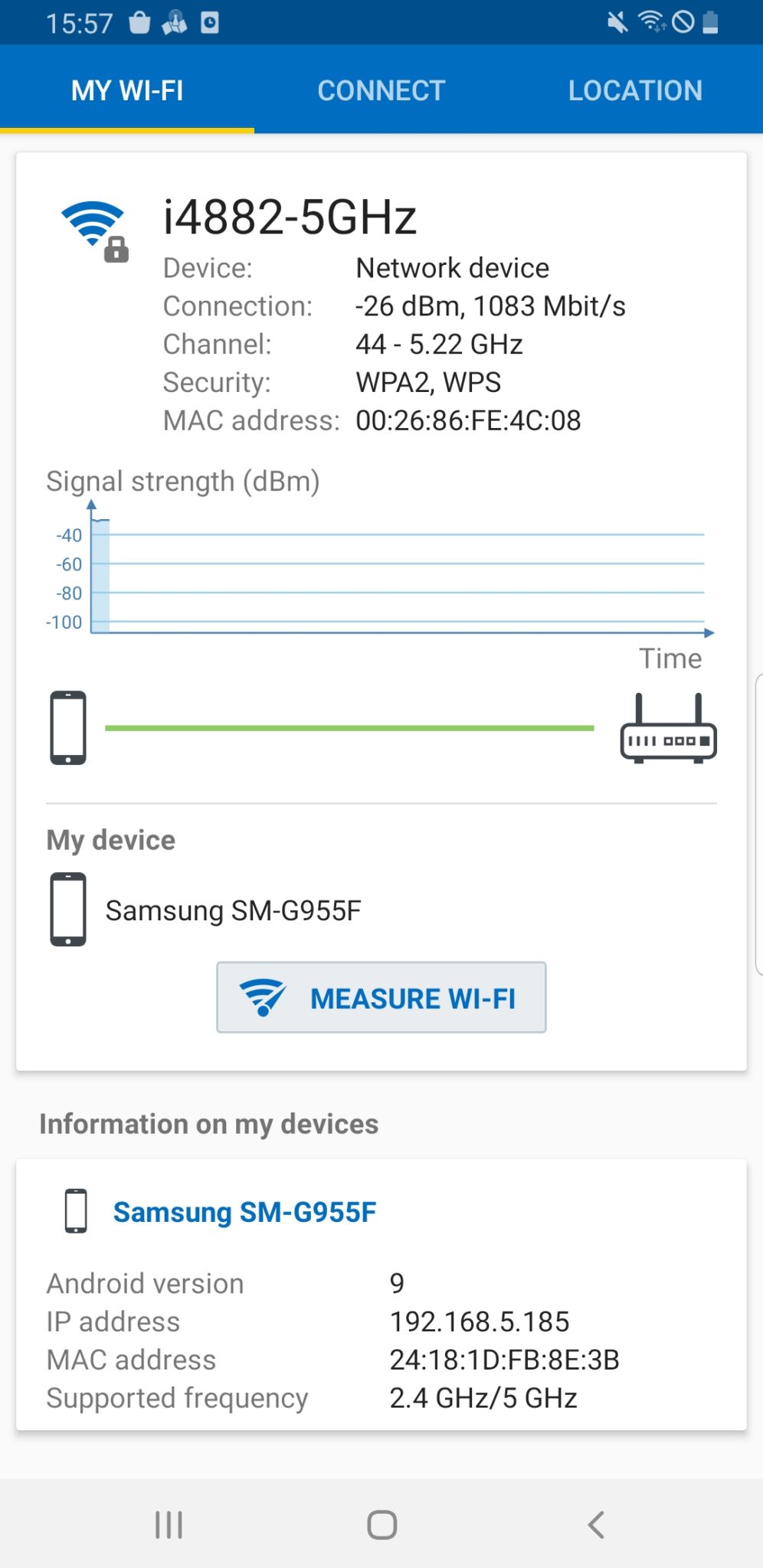Click the data saver icon in status bar
Image resolution: width=763 pixels, height=1568 pixels.
pos(683,21)
